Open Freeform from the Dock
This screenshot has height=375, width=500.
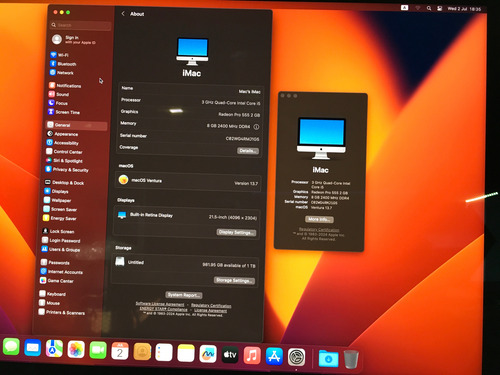pos(208,354)
